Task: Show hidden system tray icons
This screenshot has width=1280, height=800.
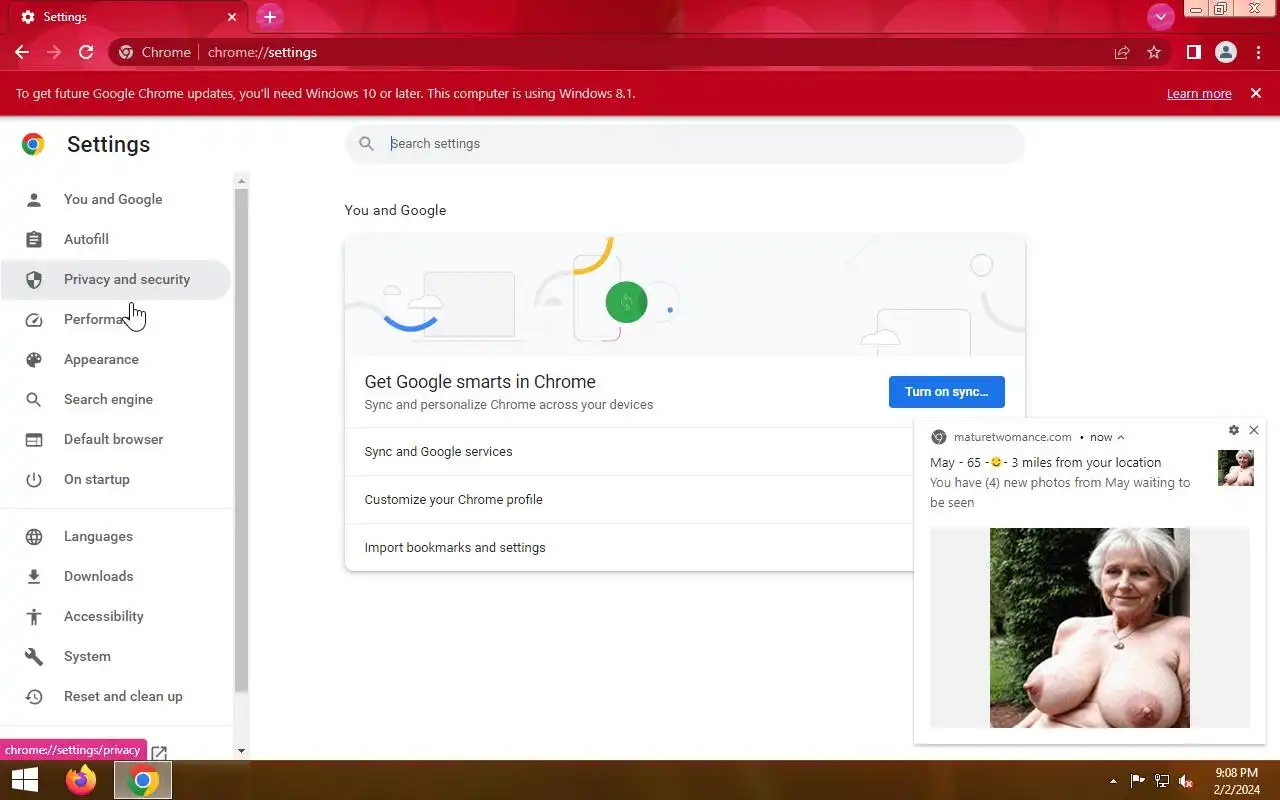Action: (x=1113, y=781)
